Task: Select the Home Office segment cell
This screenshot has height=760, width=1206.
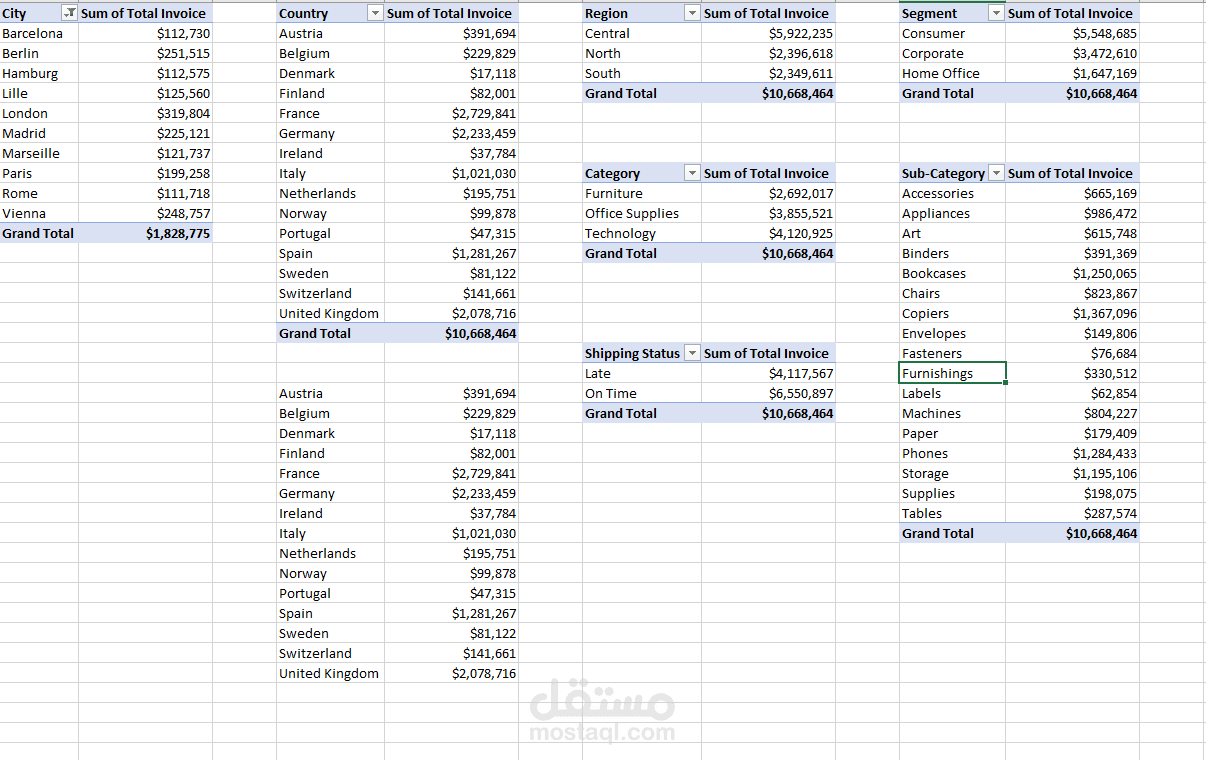Action: click(x=952, y=73)
